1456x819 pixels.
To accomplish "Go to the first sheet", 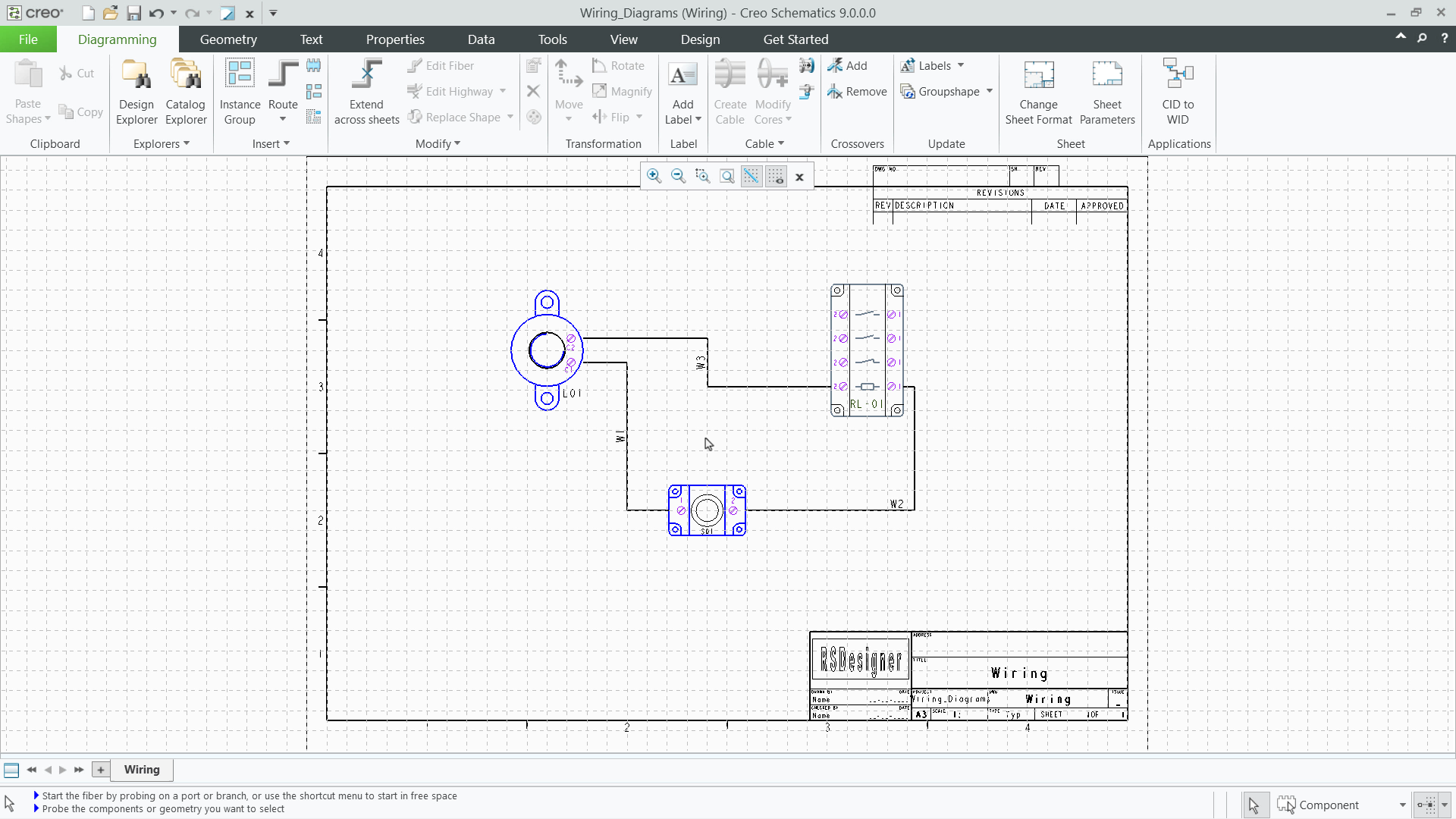I will 31,770.
